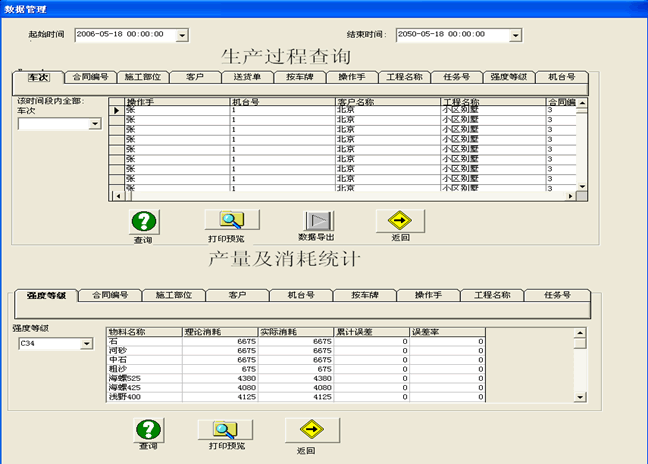Select the 中石 material row

[296, 360]
